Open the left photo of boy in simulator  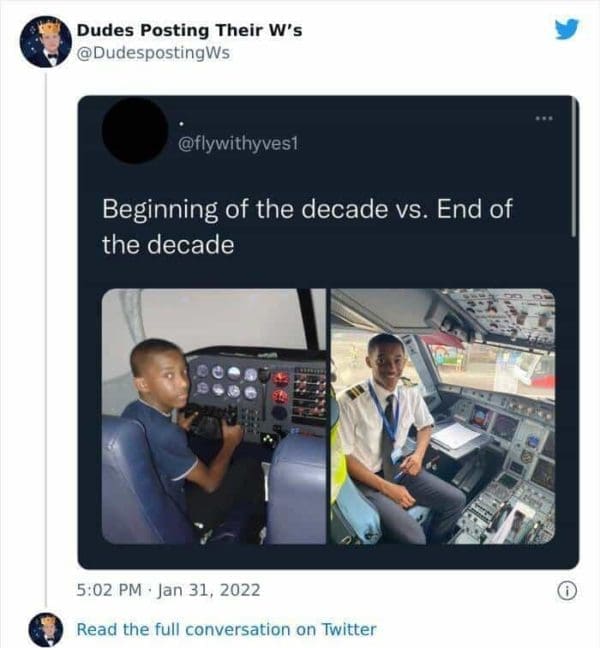(214, 416)
